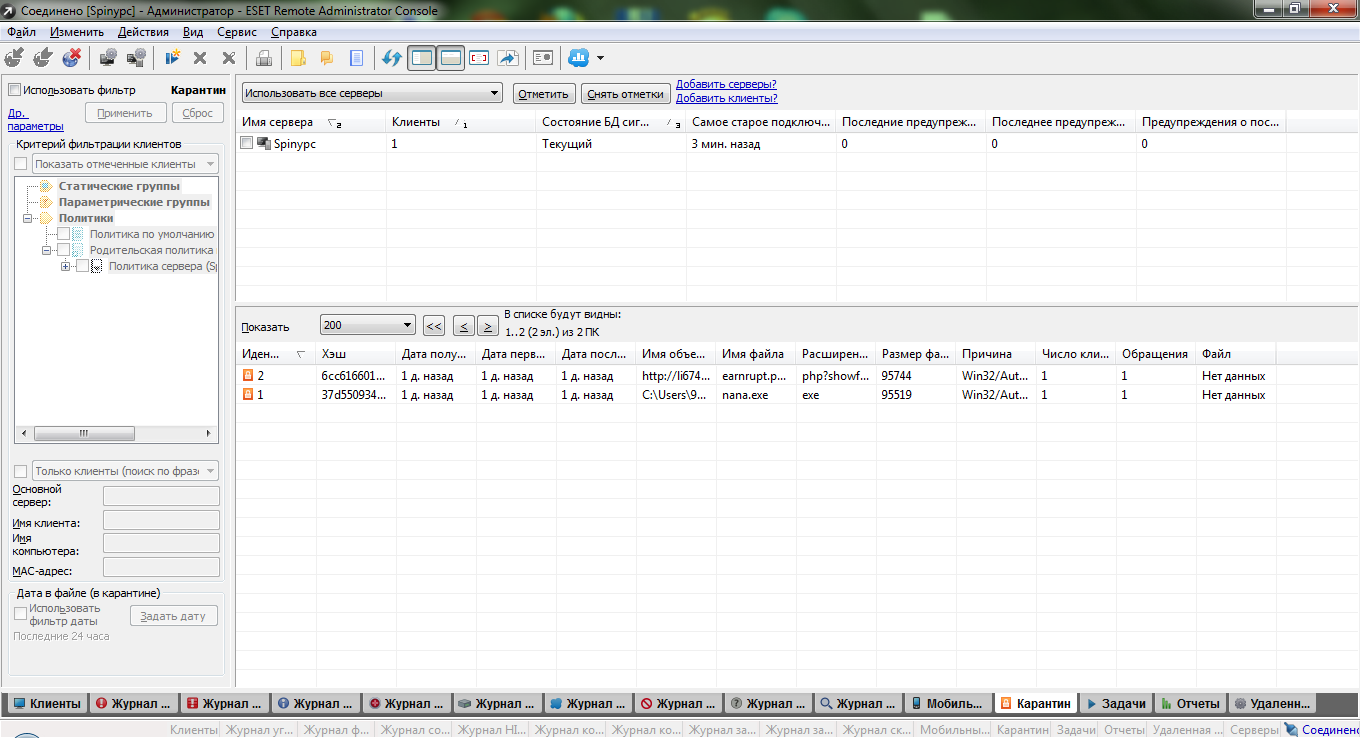Click the orange quarantine icon of item 2

click(248, 376)
